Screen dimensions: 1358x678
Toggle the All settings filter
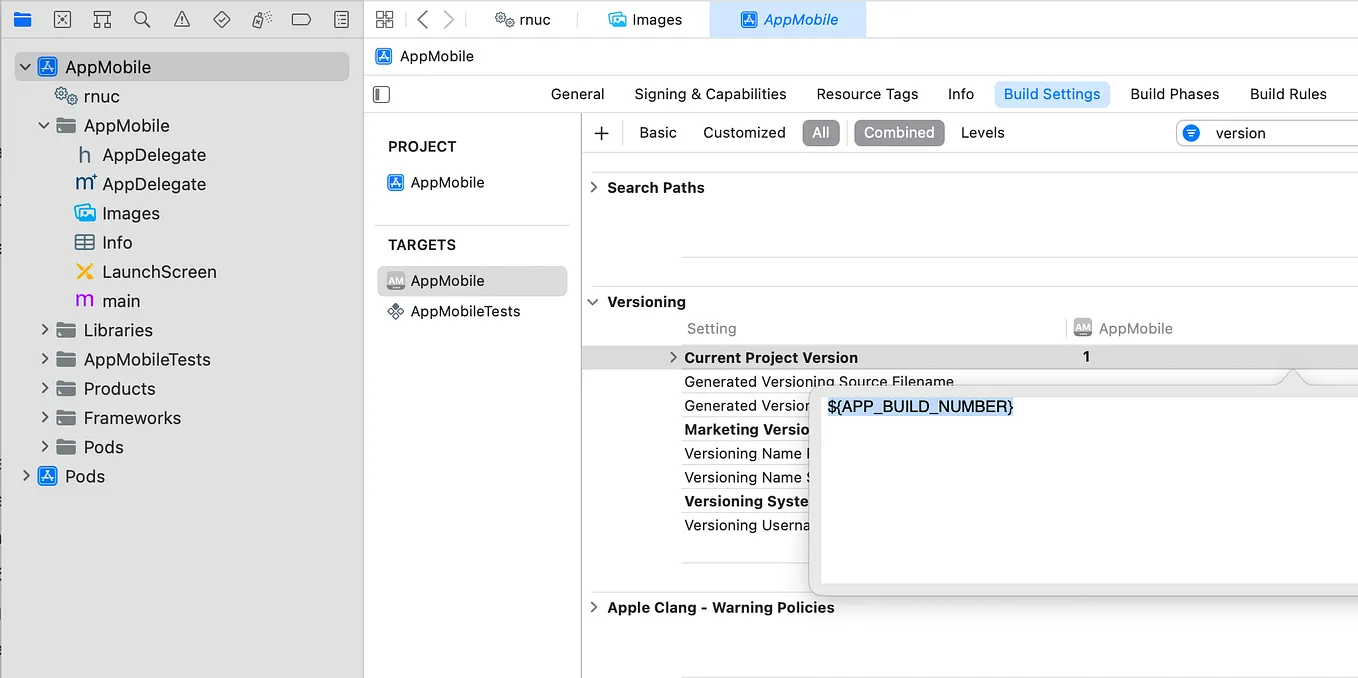821,132
